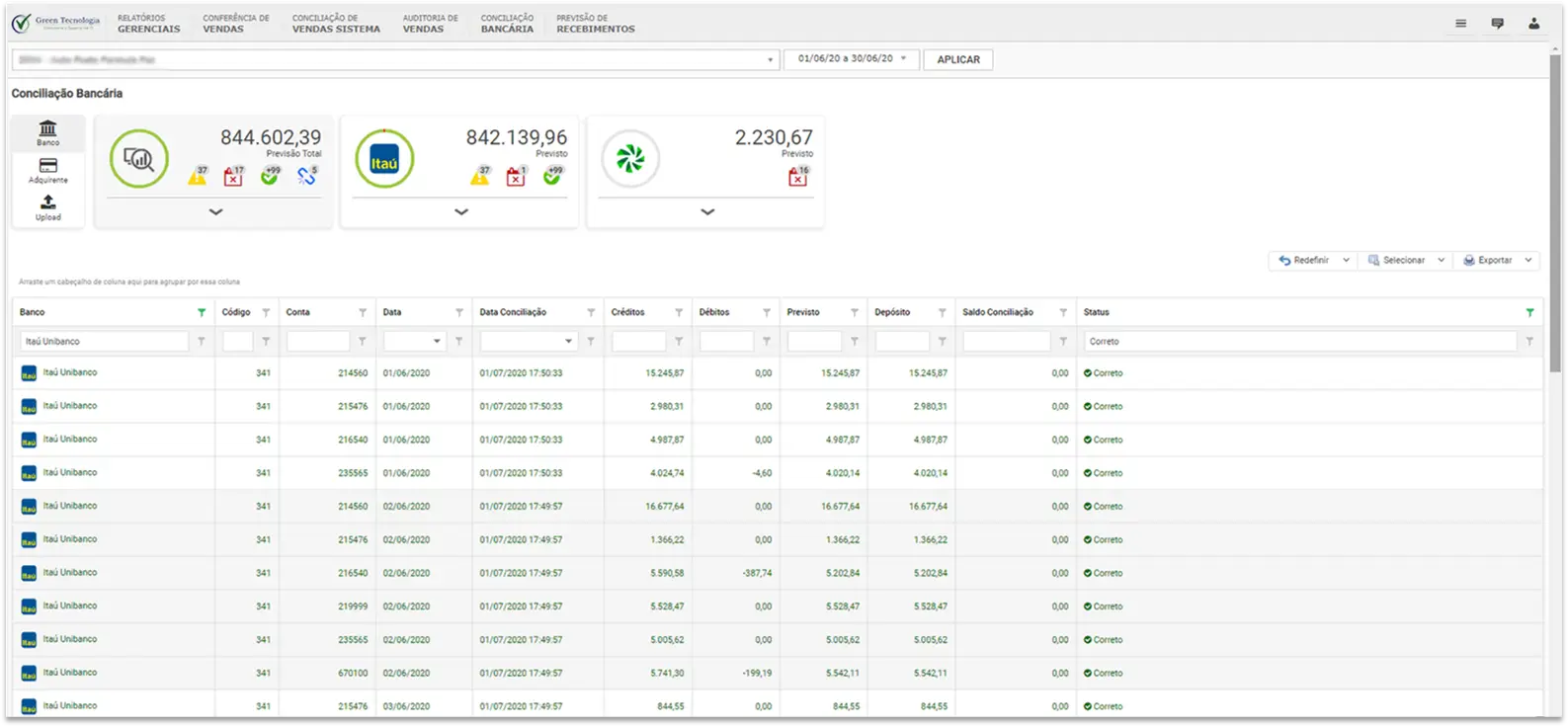Click the Débitos value -199,19

pos(757,674)
